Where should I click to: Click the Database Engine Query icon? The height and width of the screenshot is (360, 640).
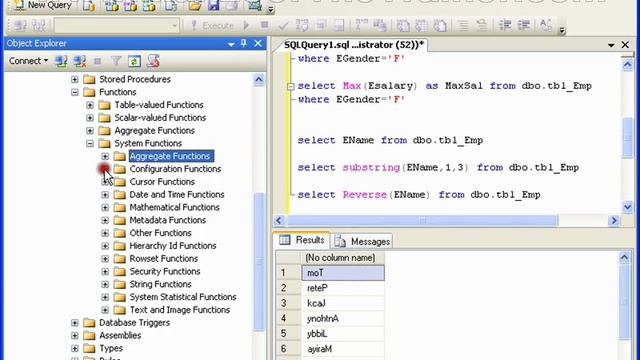coord(89,6)
